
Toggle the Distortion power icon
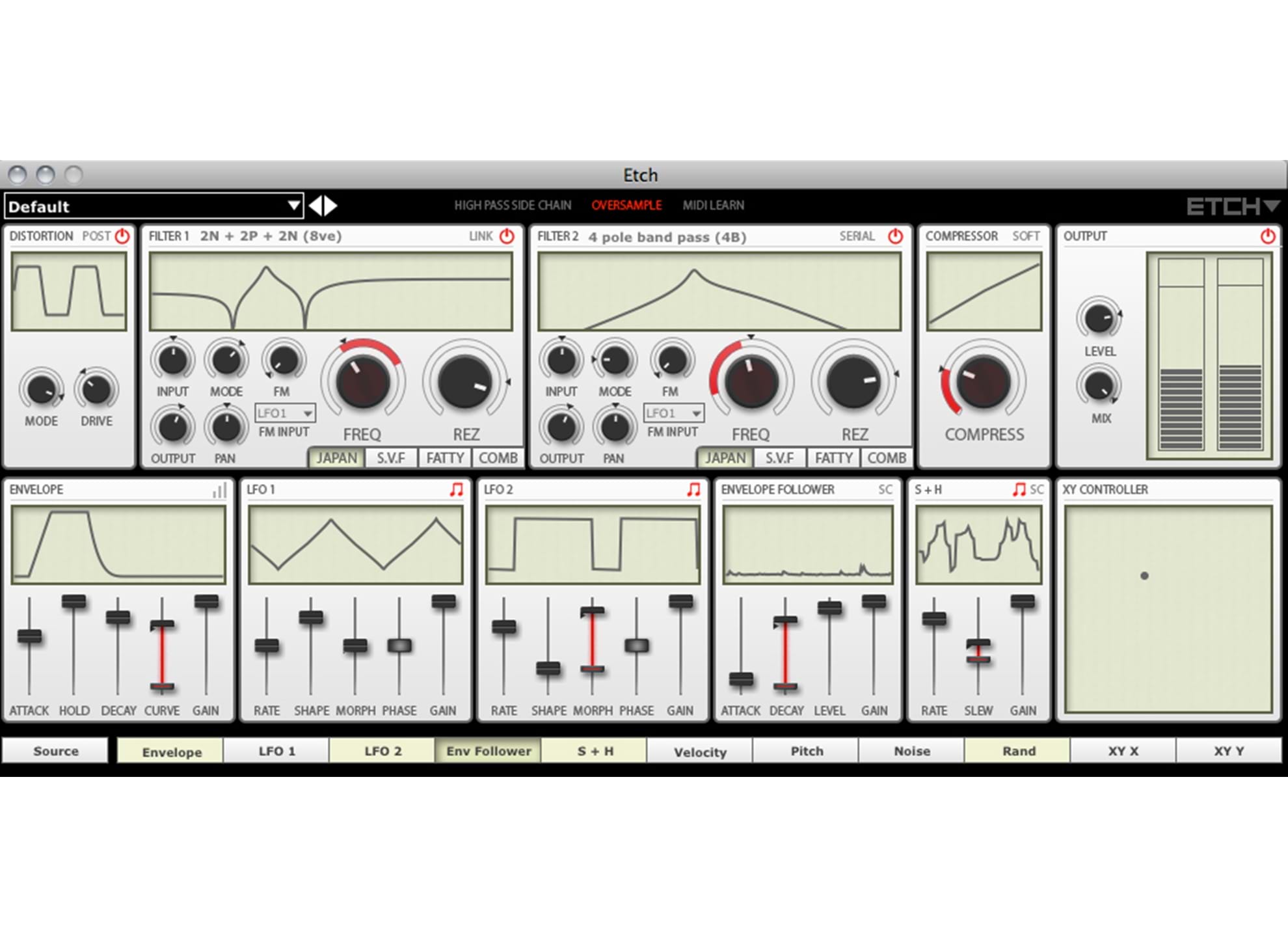(x=122, y=236)
